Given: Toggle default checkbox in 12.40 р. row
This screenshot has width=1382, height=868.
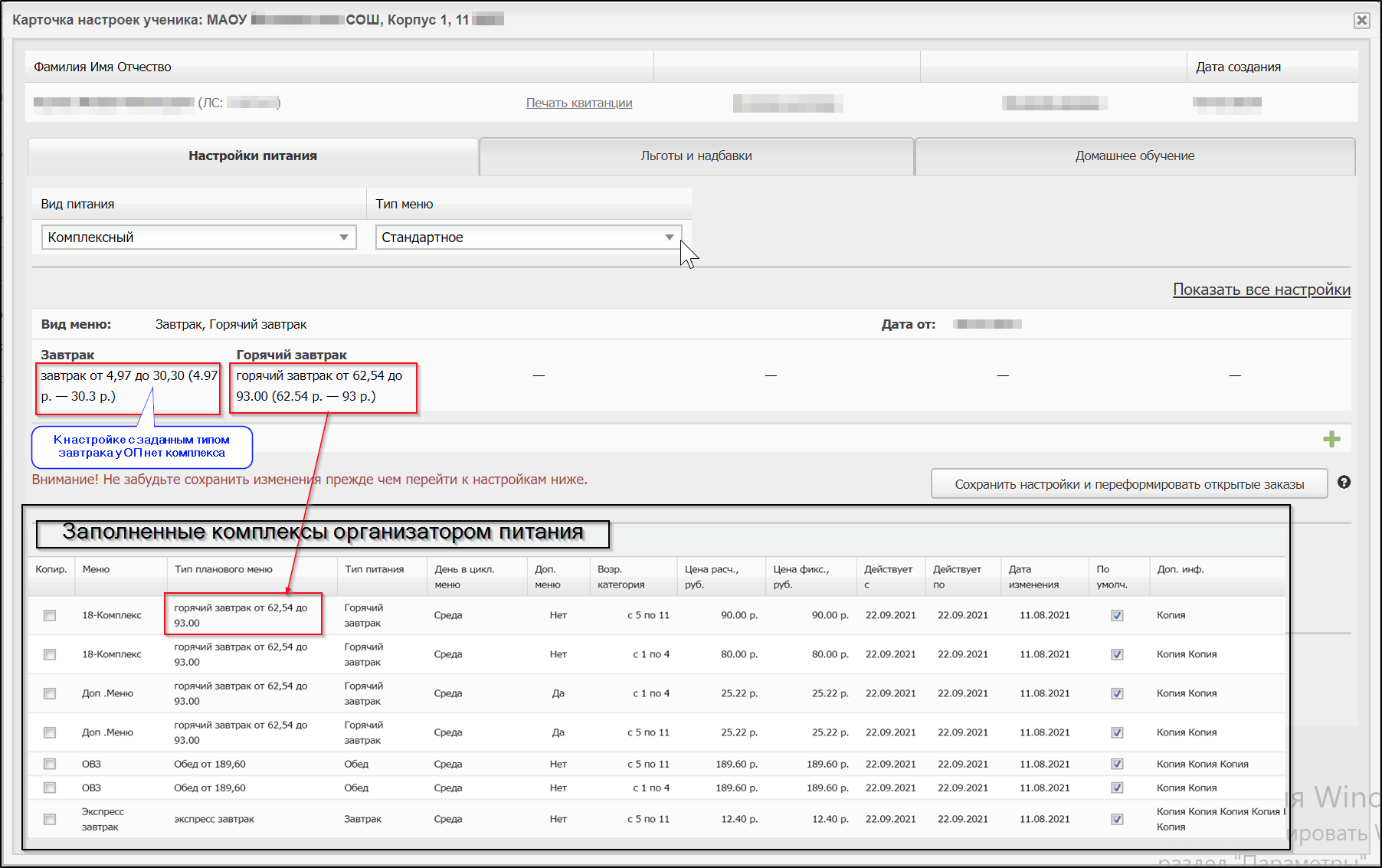Looking at the screenshot, I should pyautogui.click(x=1117, y=819).
